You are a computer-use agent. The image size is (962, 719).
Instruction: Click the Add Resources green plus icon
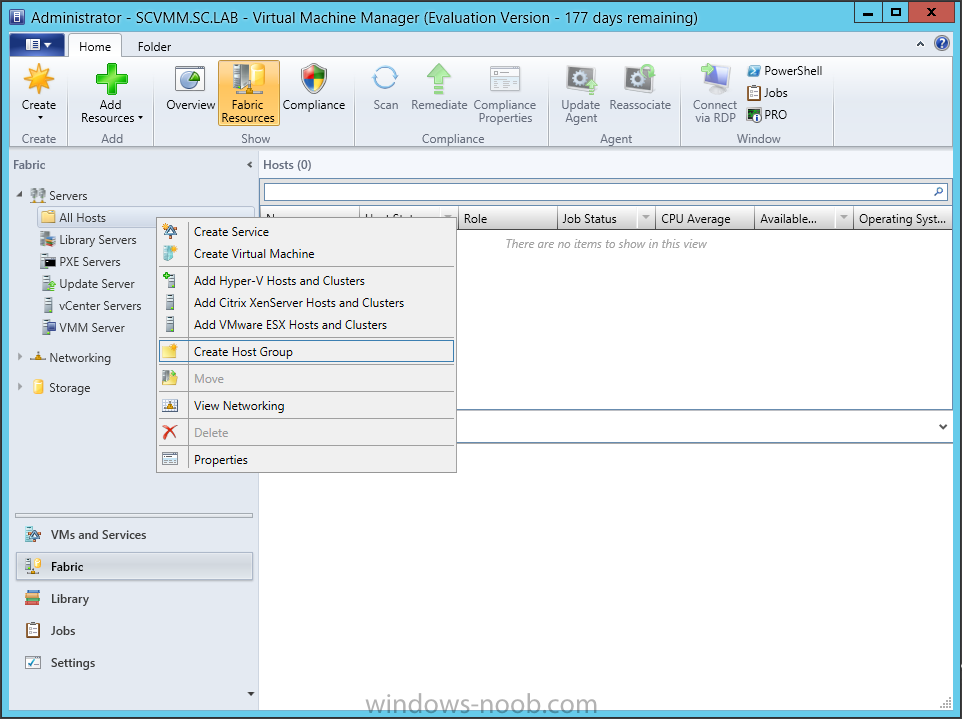click(111, 80)
